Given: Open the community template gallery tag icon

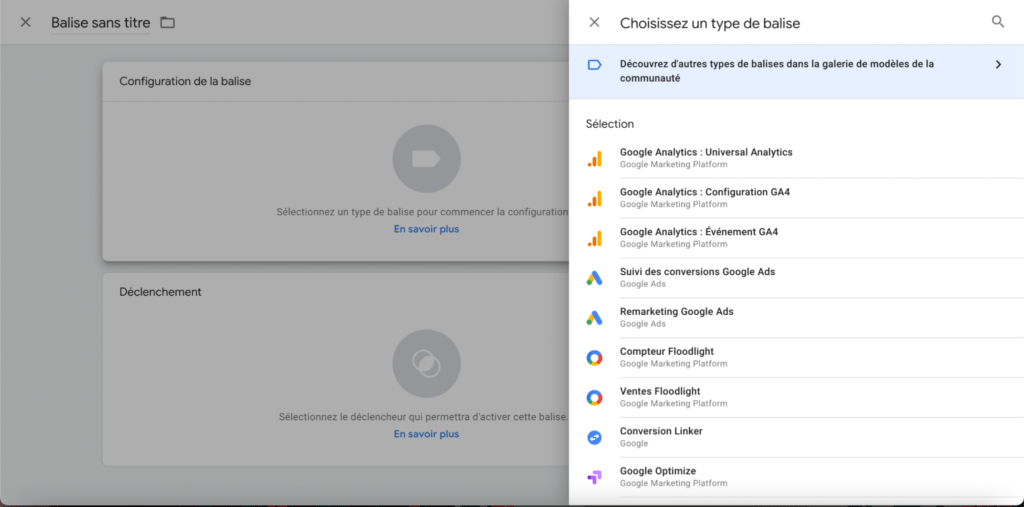Looking at the screenshot, I should click(x=594, y=65).
